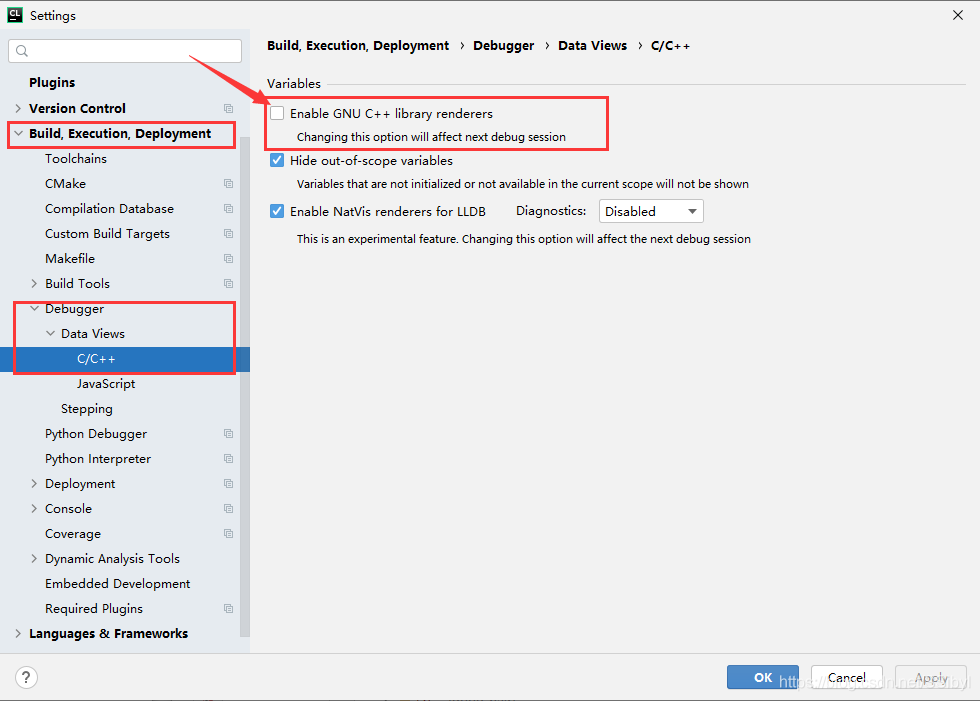
Task: Click project-level icon next to Compilation Database
Action: pyautogui.click(x=229, y=209)
